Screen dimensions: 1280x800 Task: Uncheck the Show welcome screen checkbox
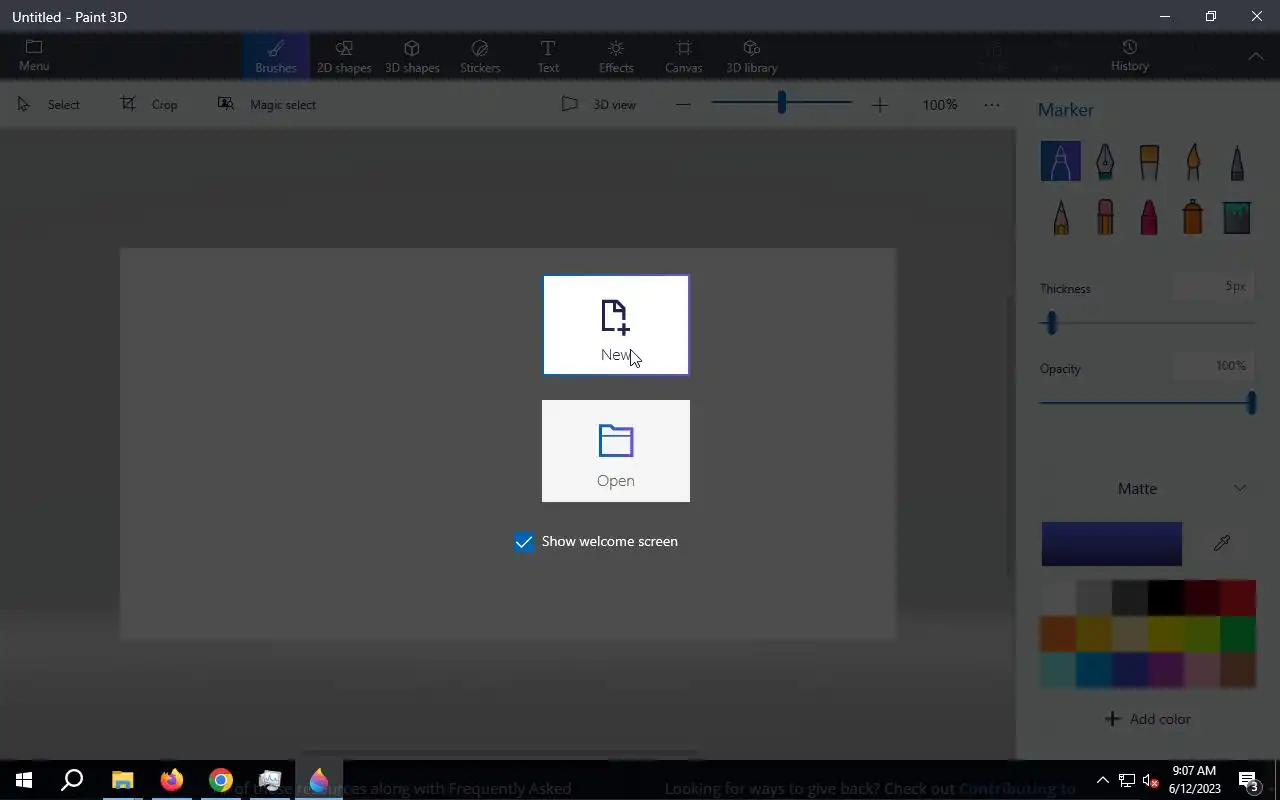click(524, 541)
